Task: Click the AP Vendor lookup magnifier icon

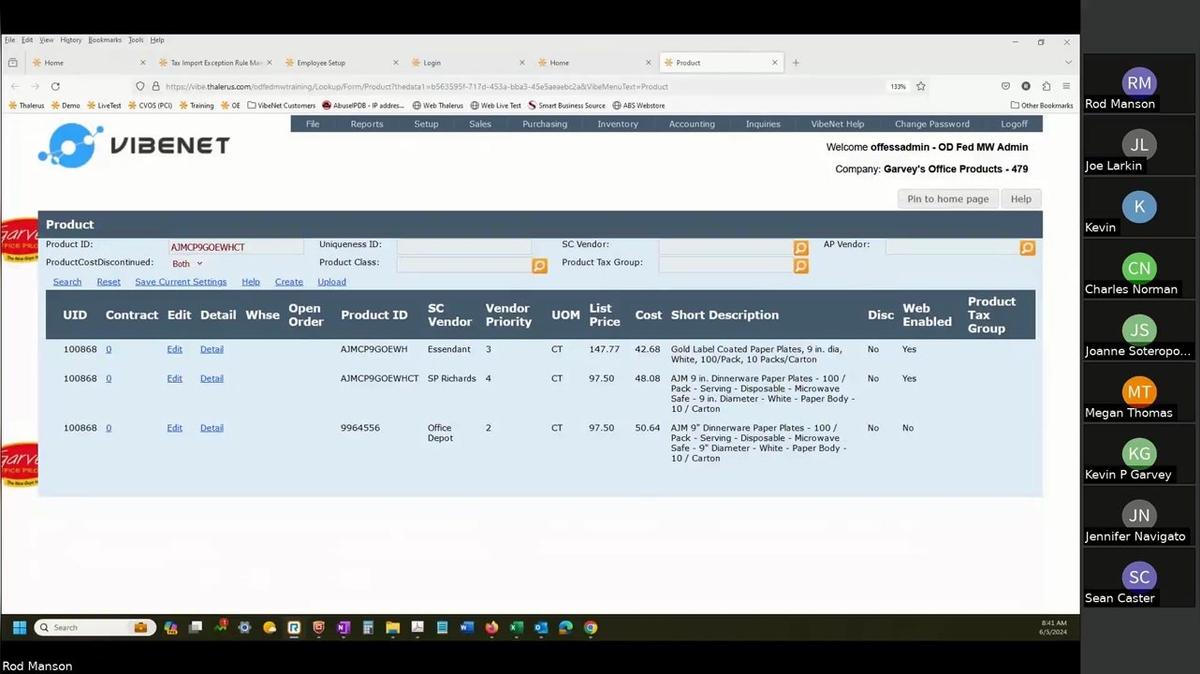Action: pyautogui.click(x=1027, y=248)
